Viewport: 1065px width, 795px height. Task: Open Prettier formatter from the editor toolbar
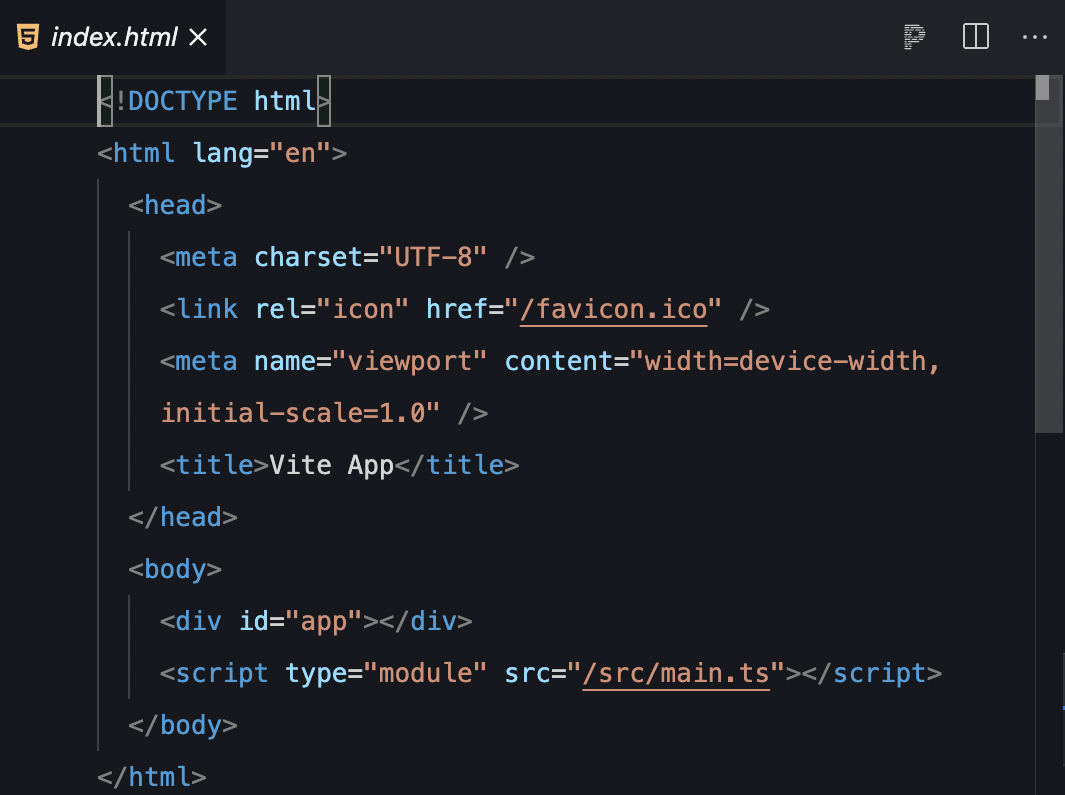913,37
